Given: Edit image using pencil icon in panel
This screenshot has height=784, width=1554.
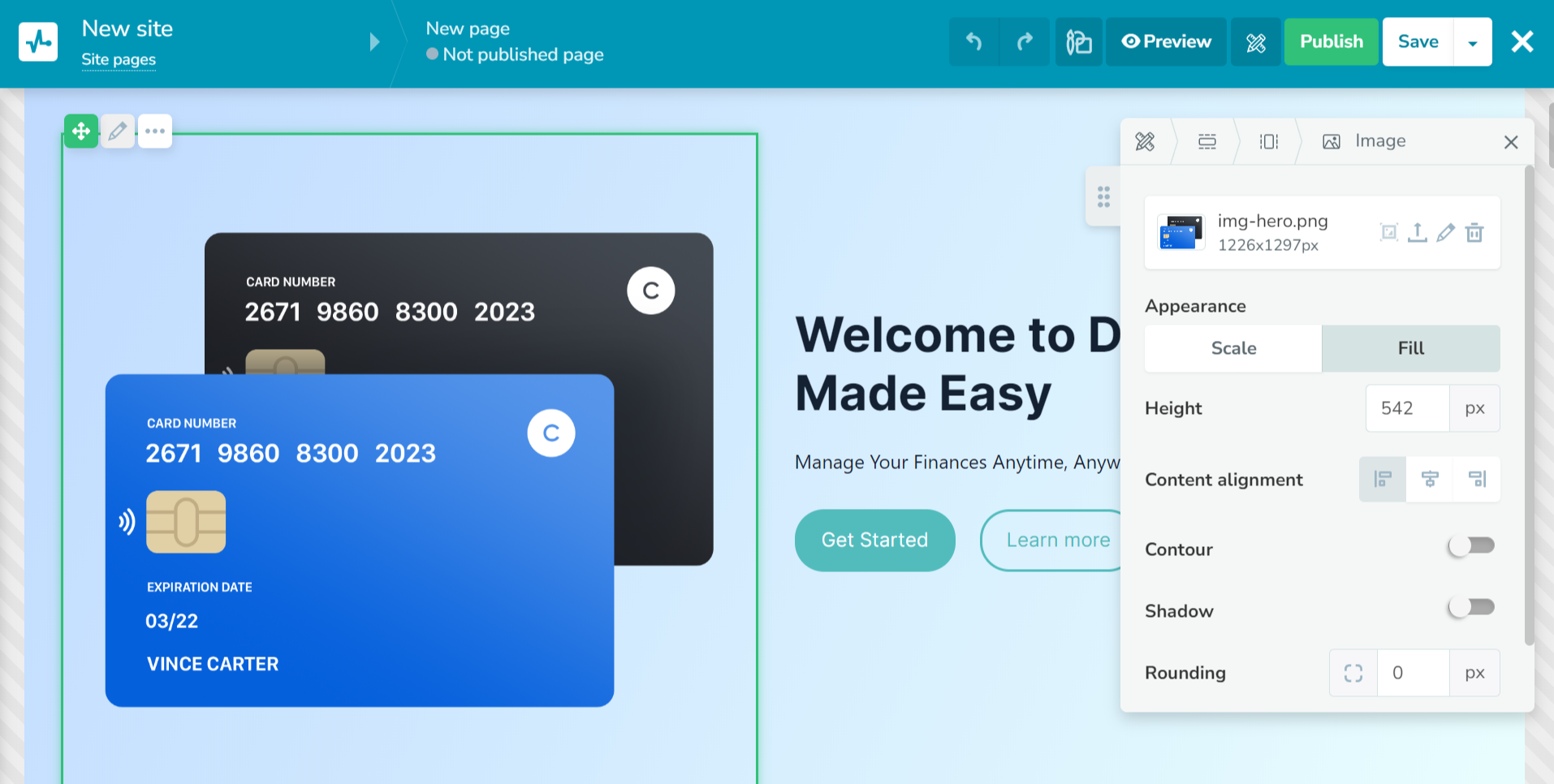Looking at the screenshot, I should (x=1445, y=233).
